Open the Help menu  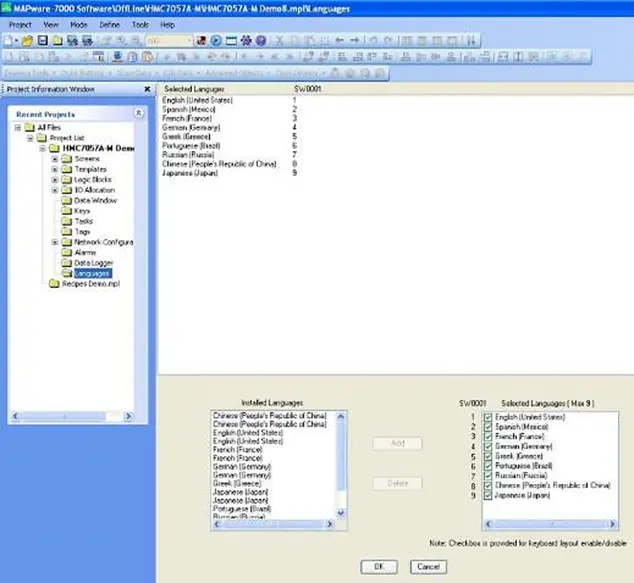(167, 25)
